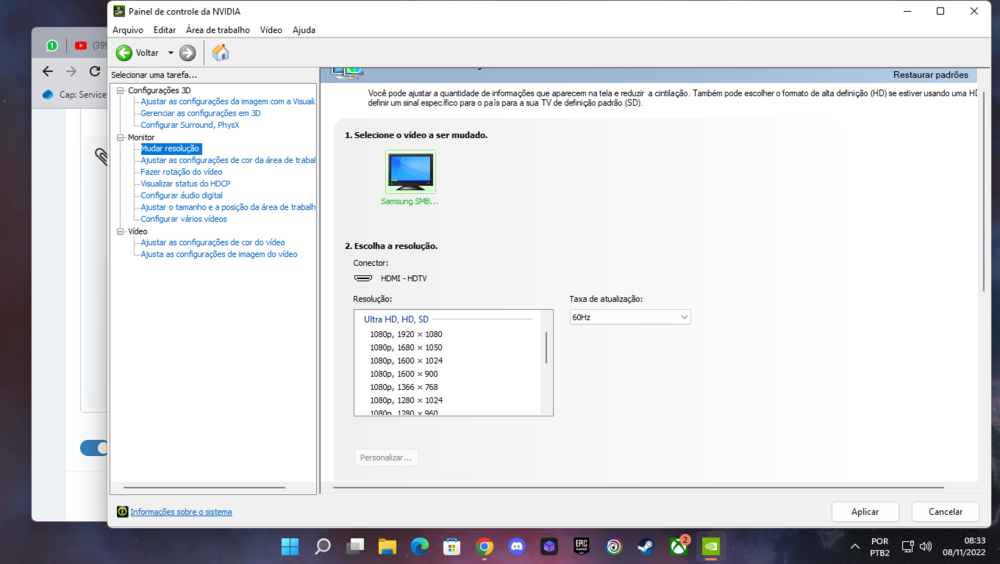Click the Personalizar... button
The height and width of the screenshot is (564, 1000).
pos(386,457)
